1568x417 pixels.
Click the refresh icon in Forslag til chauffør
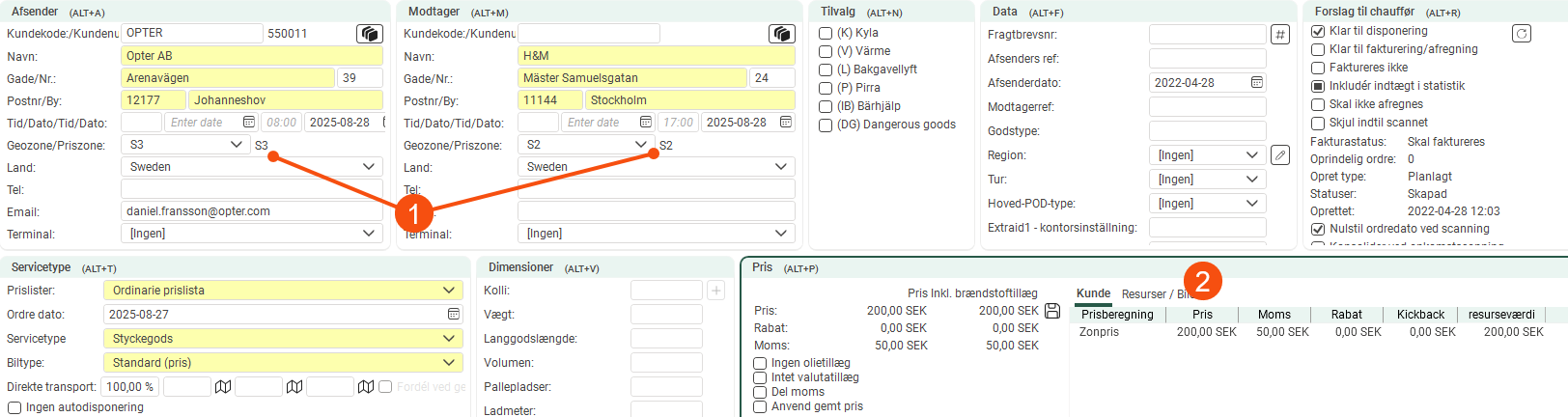pos(1521,34)
